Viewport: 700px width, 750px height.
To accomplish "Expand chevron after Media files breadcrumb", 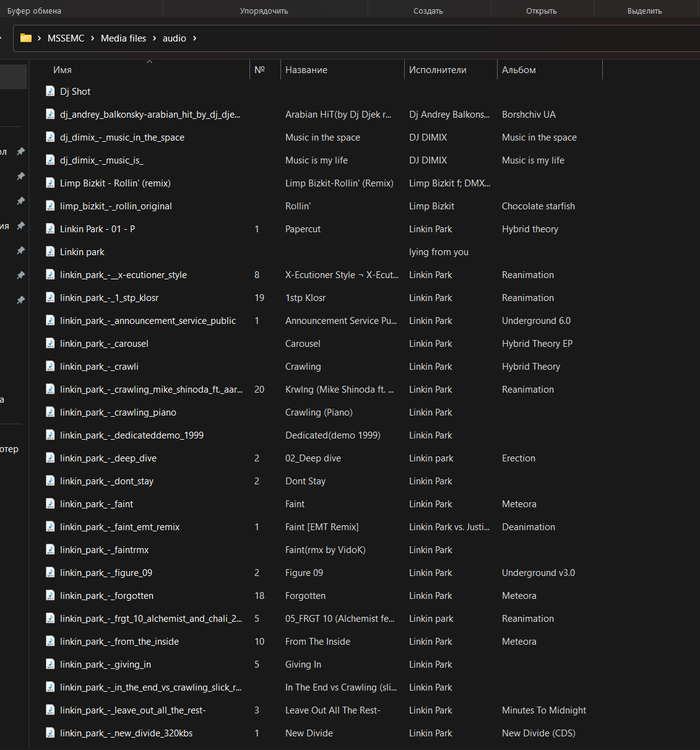I will (154, 38).
